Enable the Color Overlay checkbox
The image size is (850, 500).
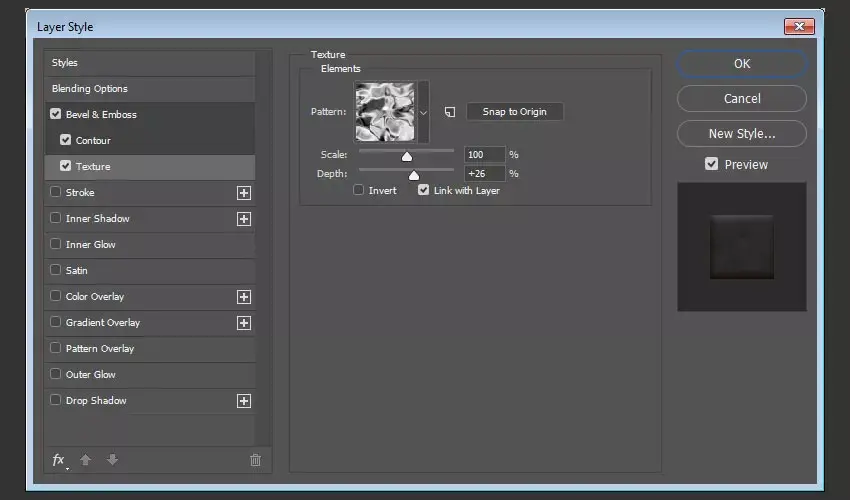55,296
